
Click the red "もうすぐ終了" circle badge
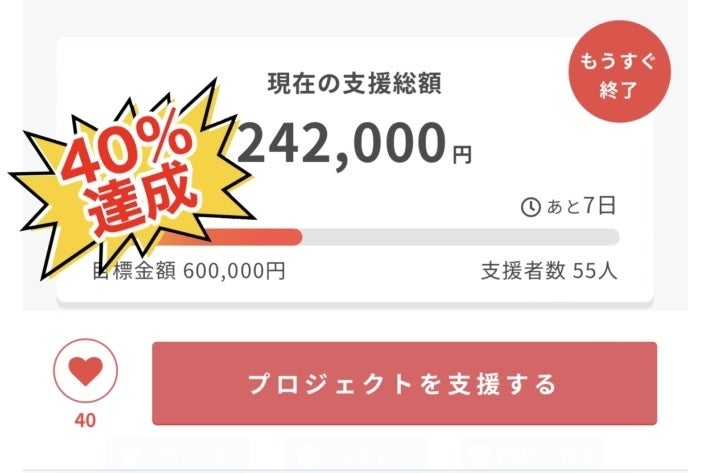tap(618, 78)
